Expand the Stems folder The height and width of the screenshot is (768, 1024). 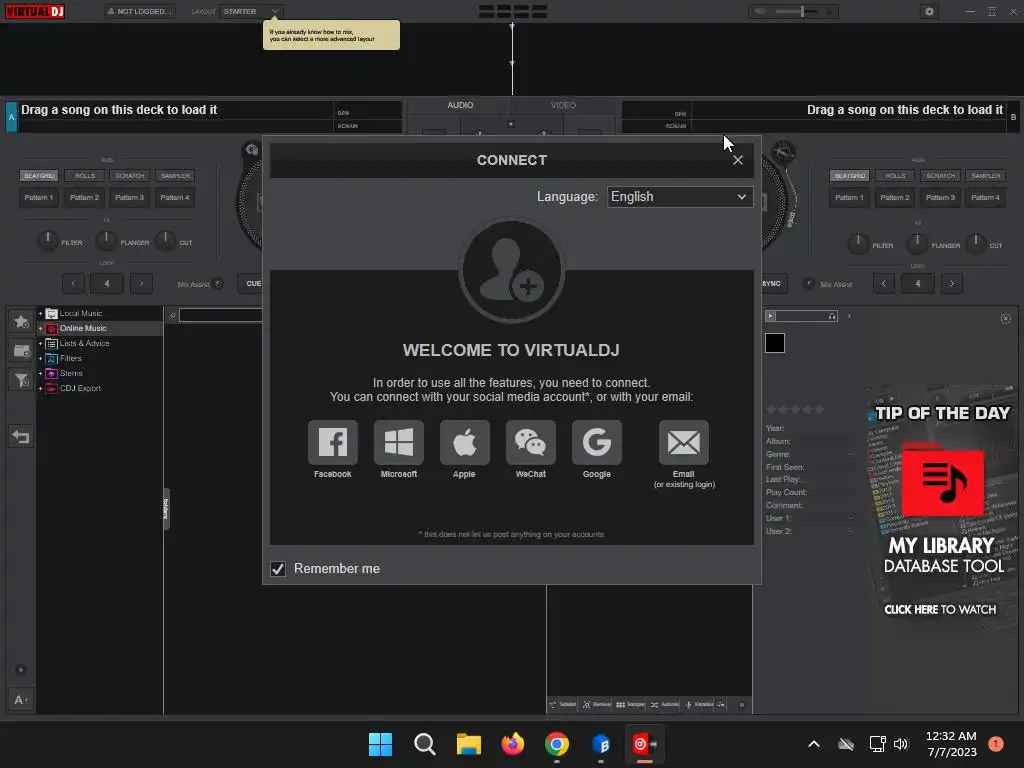click(x=40, y=374)
